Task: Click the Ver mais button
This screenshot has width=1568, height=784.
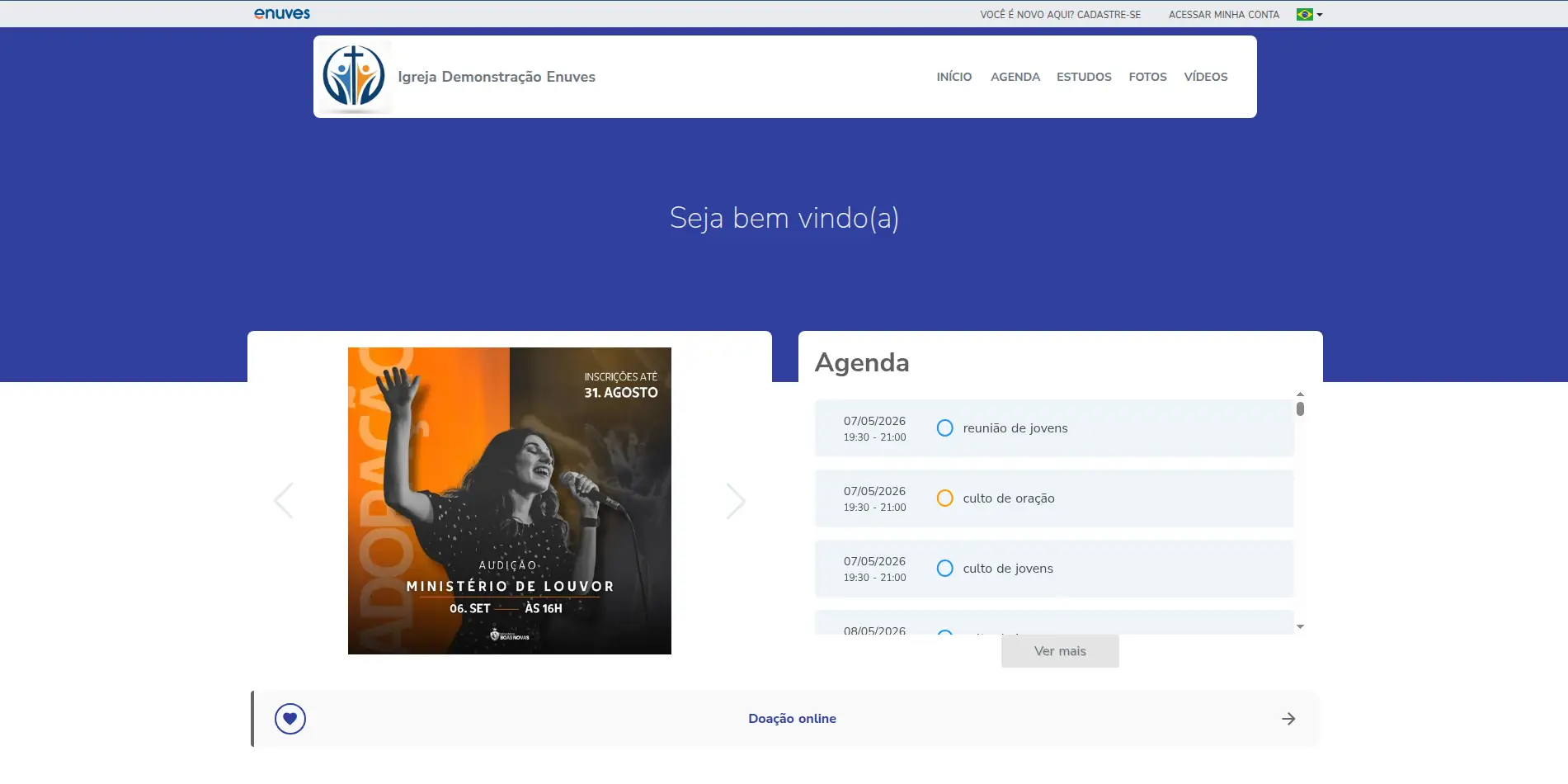Action: [x=1060, y=651]
